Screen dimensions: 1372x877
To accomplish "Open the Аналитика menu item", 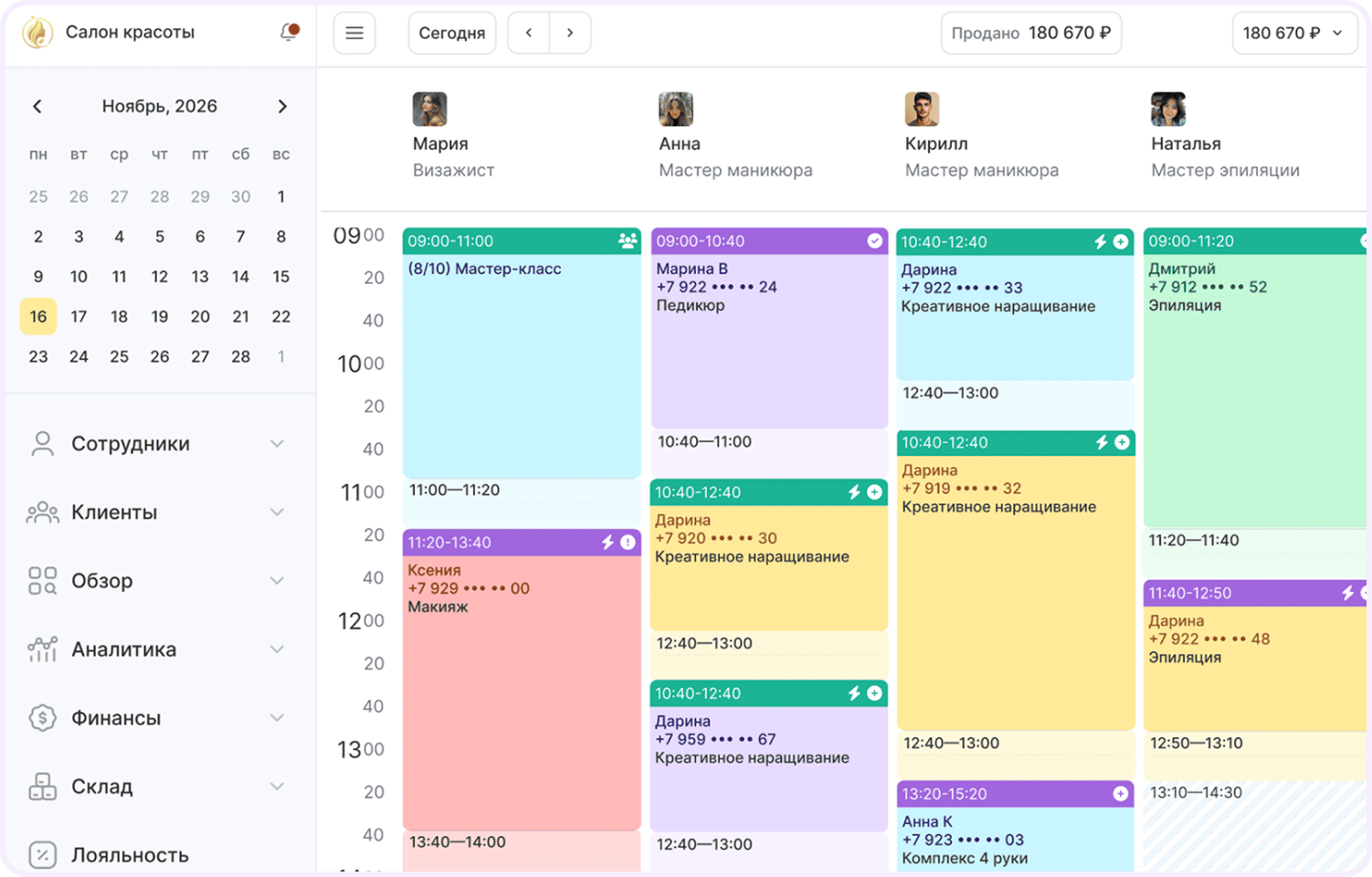I will (x=159, y=650).
